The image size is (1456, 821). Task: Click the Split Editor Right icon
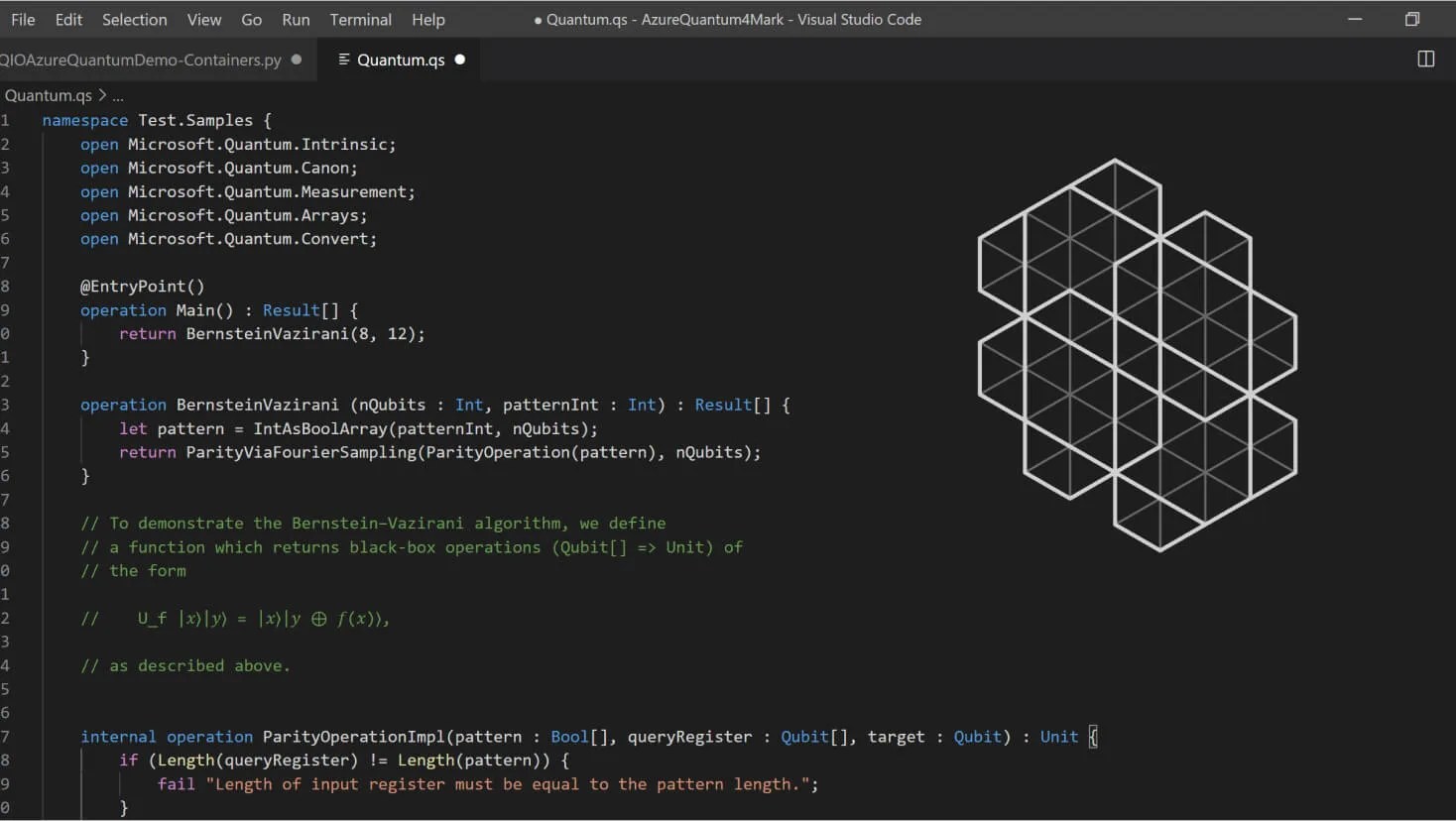click(1425, 59)
